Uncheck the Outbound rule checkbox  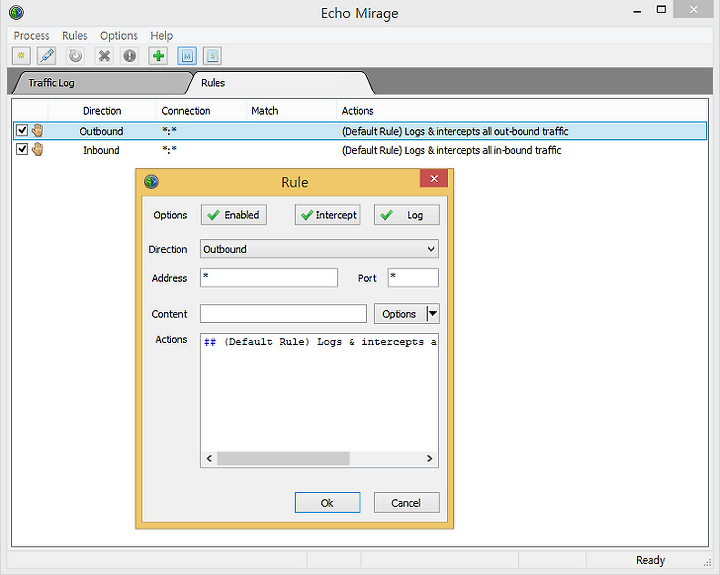[22, 130]
